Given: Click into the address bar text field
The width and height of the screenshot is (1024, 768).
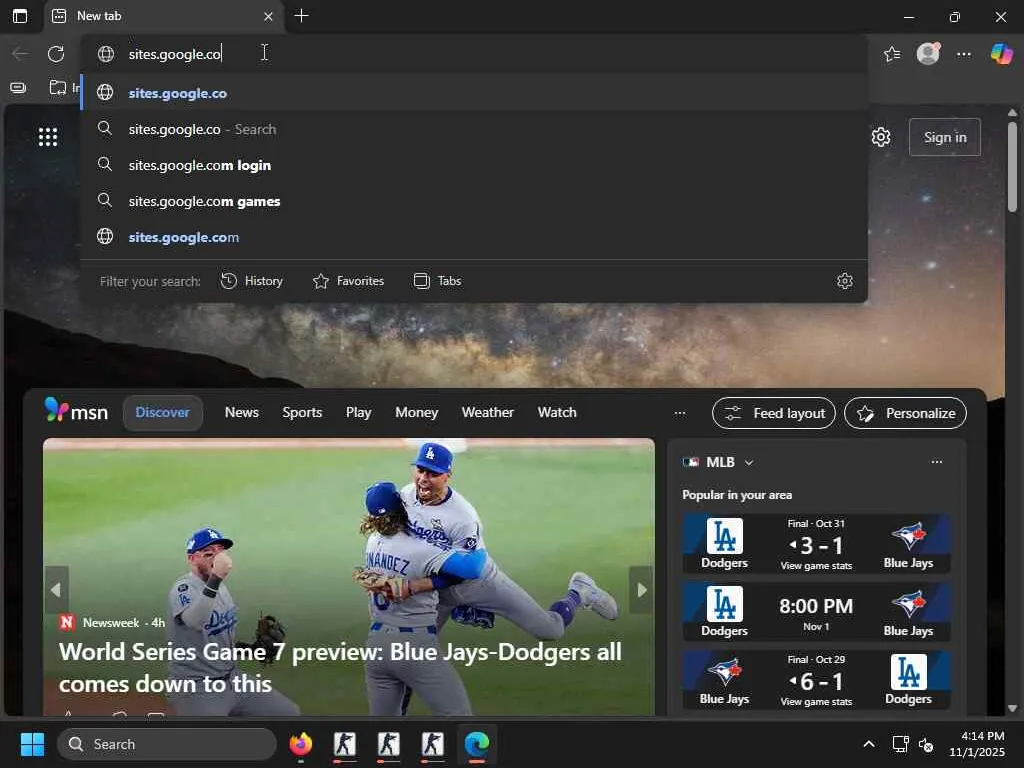Looking at the screenshot, I should pos(474,54).
